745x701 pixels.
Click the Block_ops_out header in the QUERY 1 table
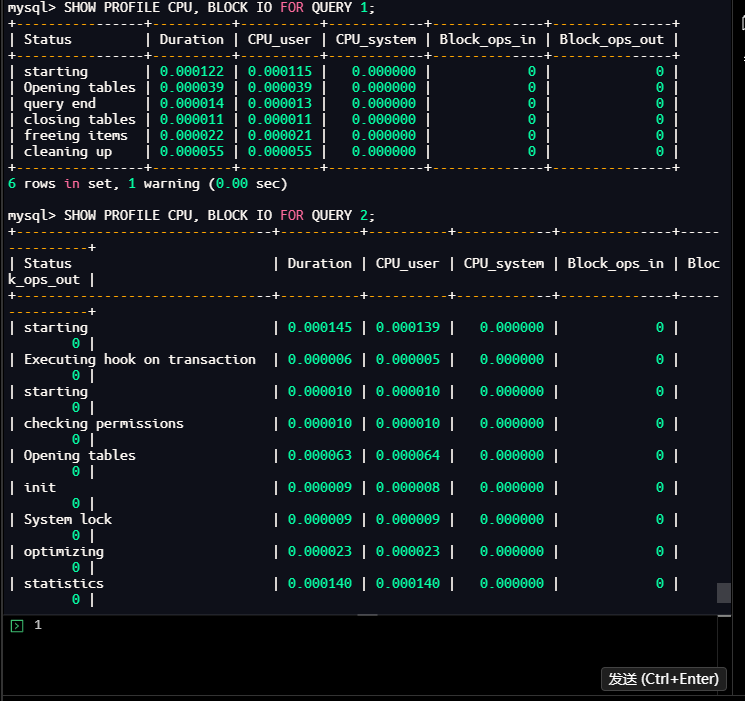point(611,39)
